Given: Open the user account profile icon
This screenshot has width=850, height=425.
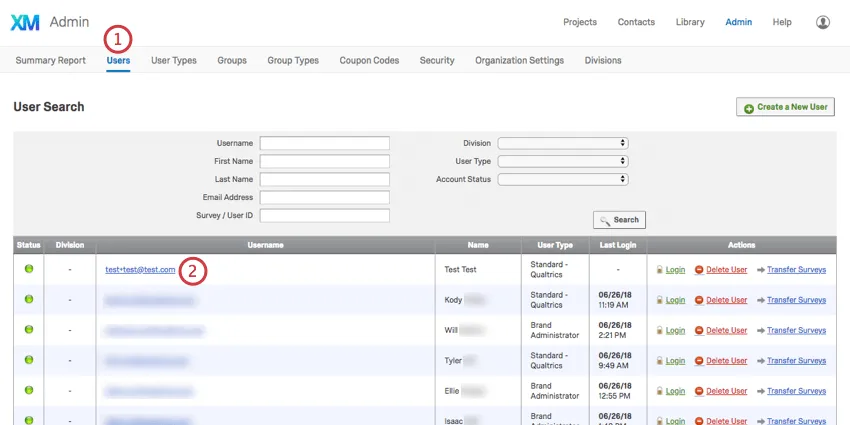Looking at the screenshot, I should pyautogui.click(x=823, y=22).
